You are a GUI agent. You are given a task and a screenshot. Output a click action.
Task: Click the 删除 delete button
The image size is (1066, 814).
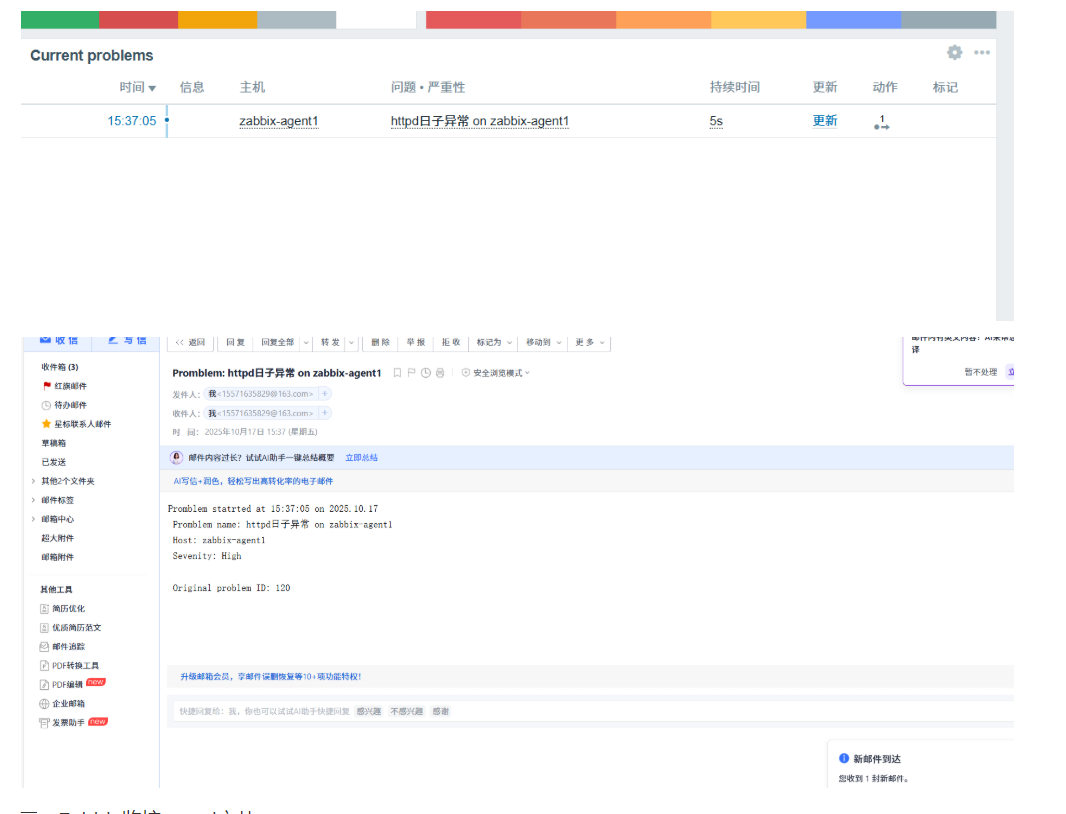(x=381, y=343)
